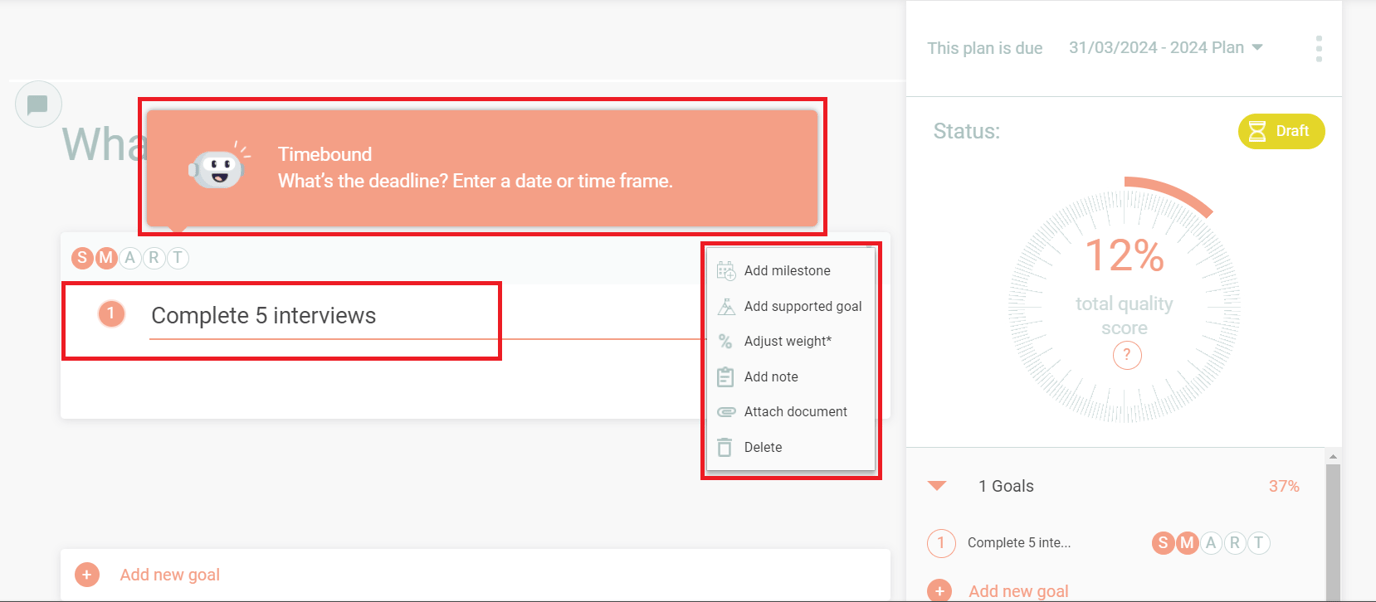Click the plus icon beside bottom Add new goal
This screenshot has height=602, width=1376.
click(87, 574)
